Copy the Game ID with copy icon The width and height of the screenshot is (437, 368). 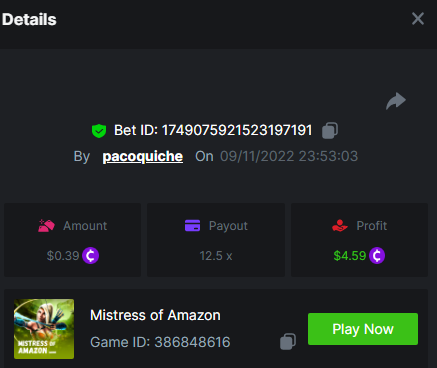[288, 342]
